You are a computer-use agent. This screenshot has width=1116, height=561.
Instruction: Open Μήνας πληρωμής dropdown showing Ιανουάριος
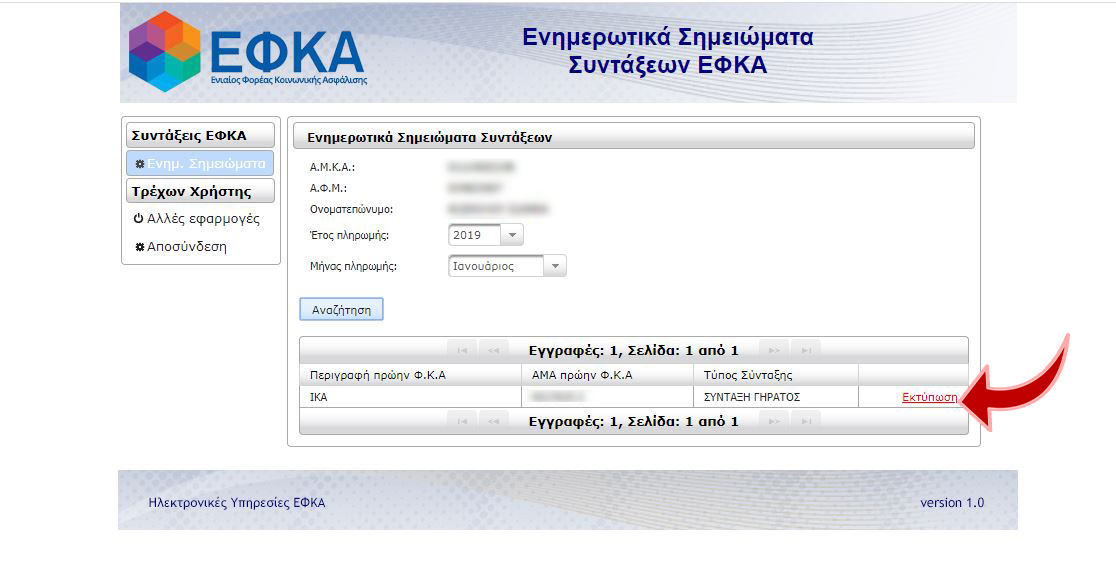[x=507, y=266]
